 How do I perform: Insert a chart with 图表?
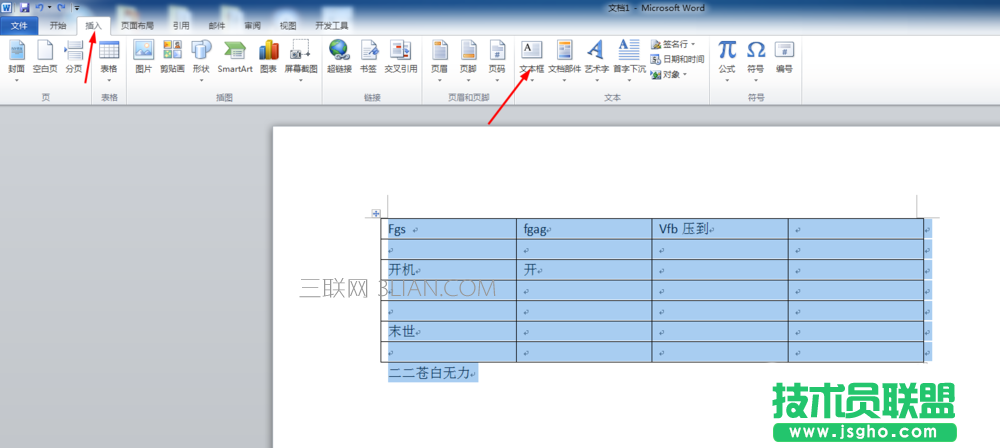tap(268, 57)
